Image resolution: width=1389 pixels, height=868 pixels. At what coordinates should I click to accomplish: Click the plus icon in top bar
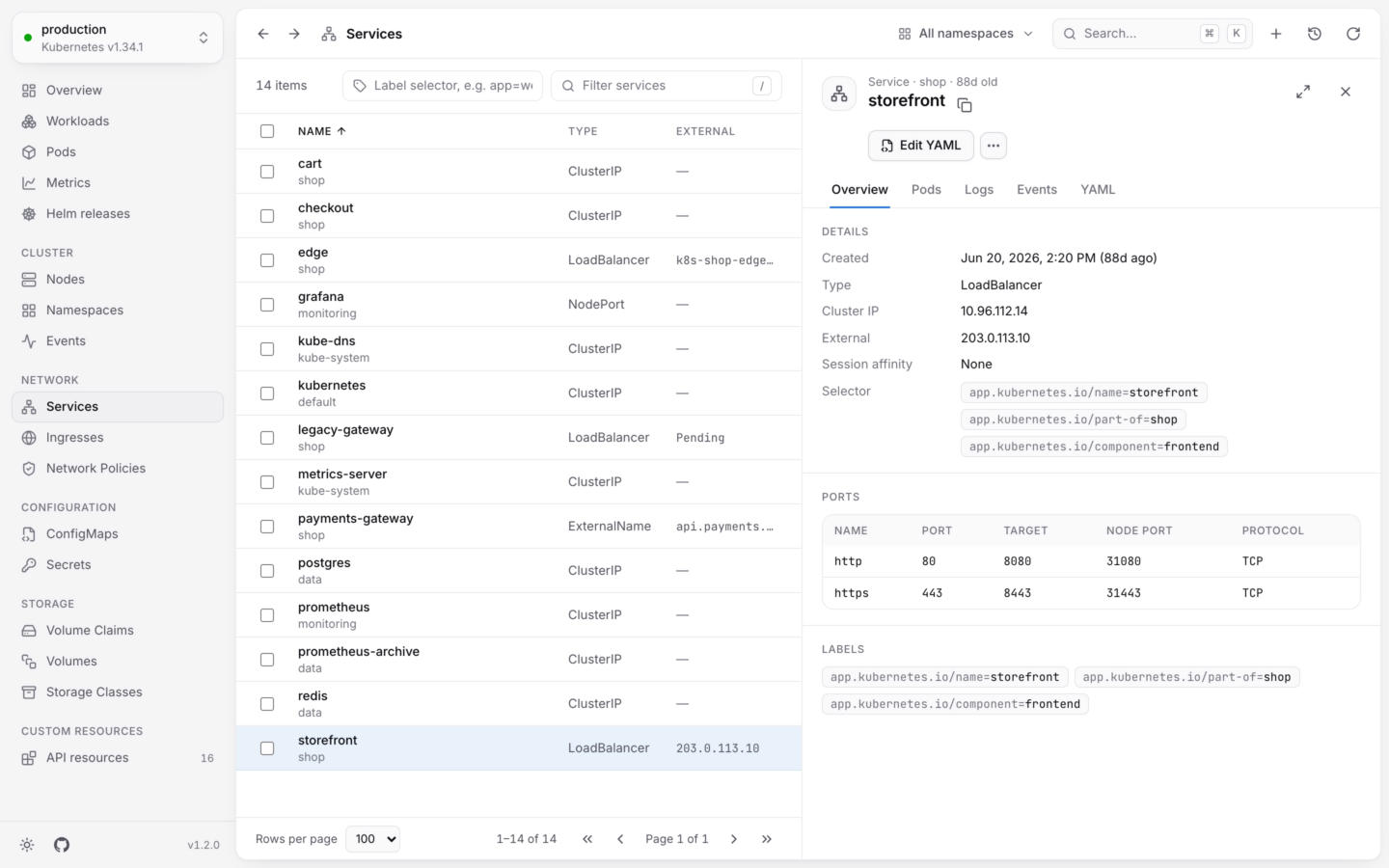point(1276,34)
